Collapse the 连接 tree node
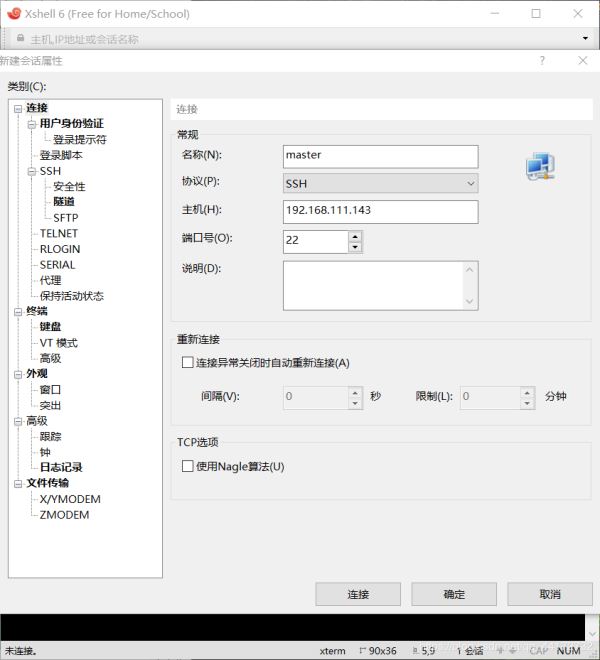600x660 pixels. pos(18,108)
